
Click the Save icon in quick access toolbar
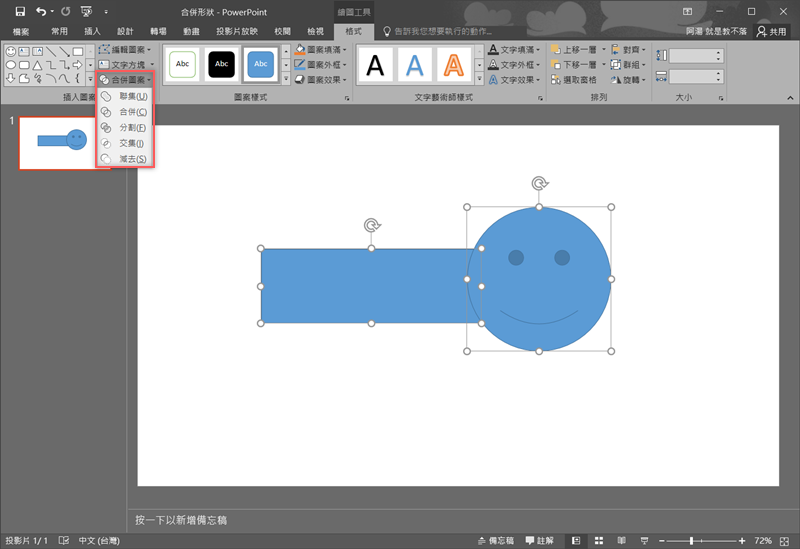(20, 11)
